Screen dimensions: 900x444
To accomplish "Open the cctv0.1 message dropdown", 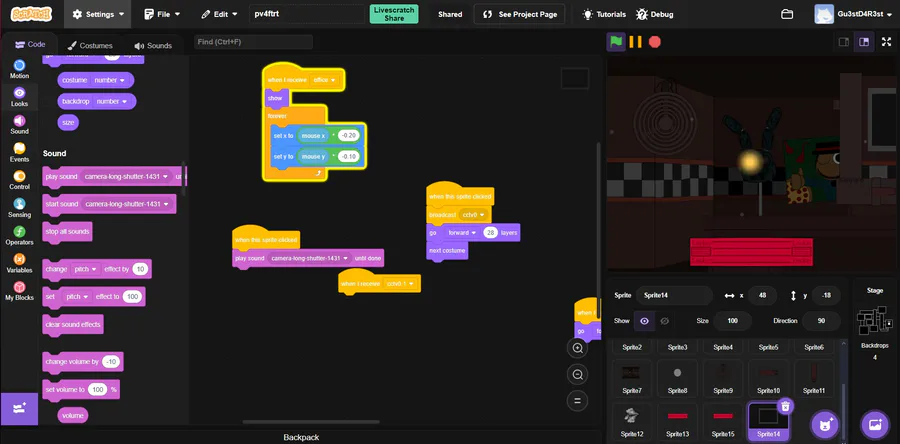I will [x=400, y=284].
